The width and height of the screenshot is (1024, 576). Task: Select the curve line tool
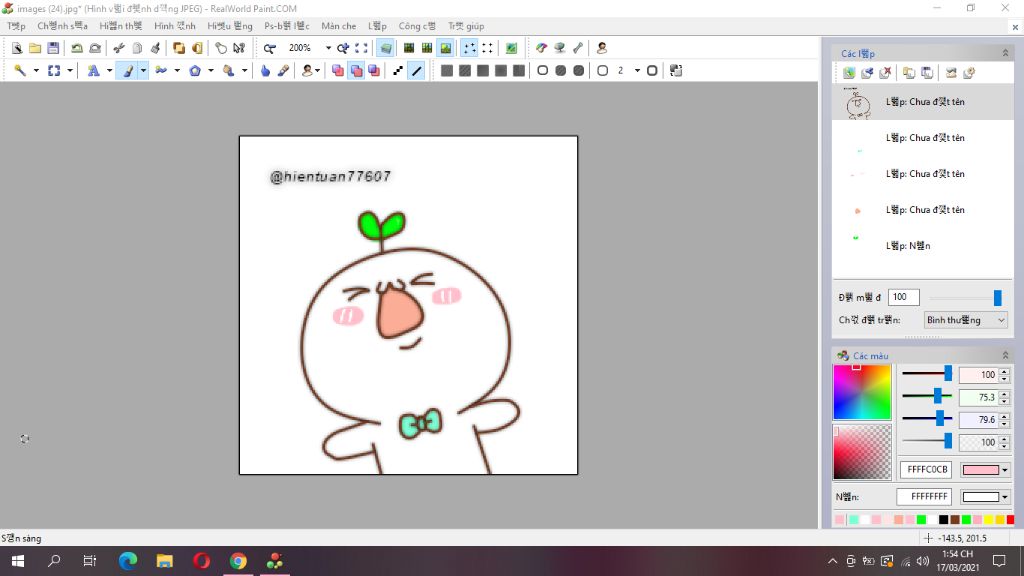(161, 71)
